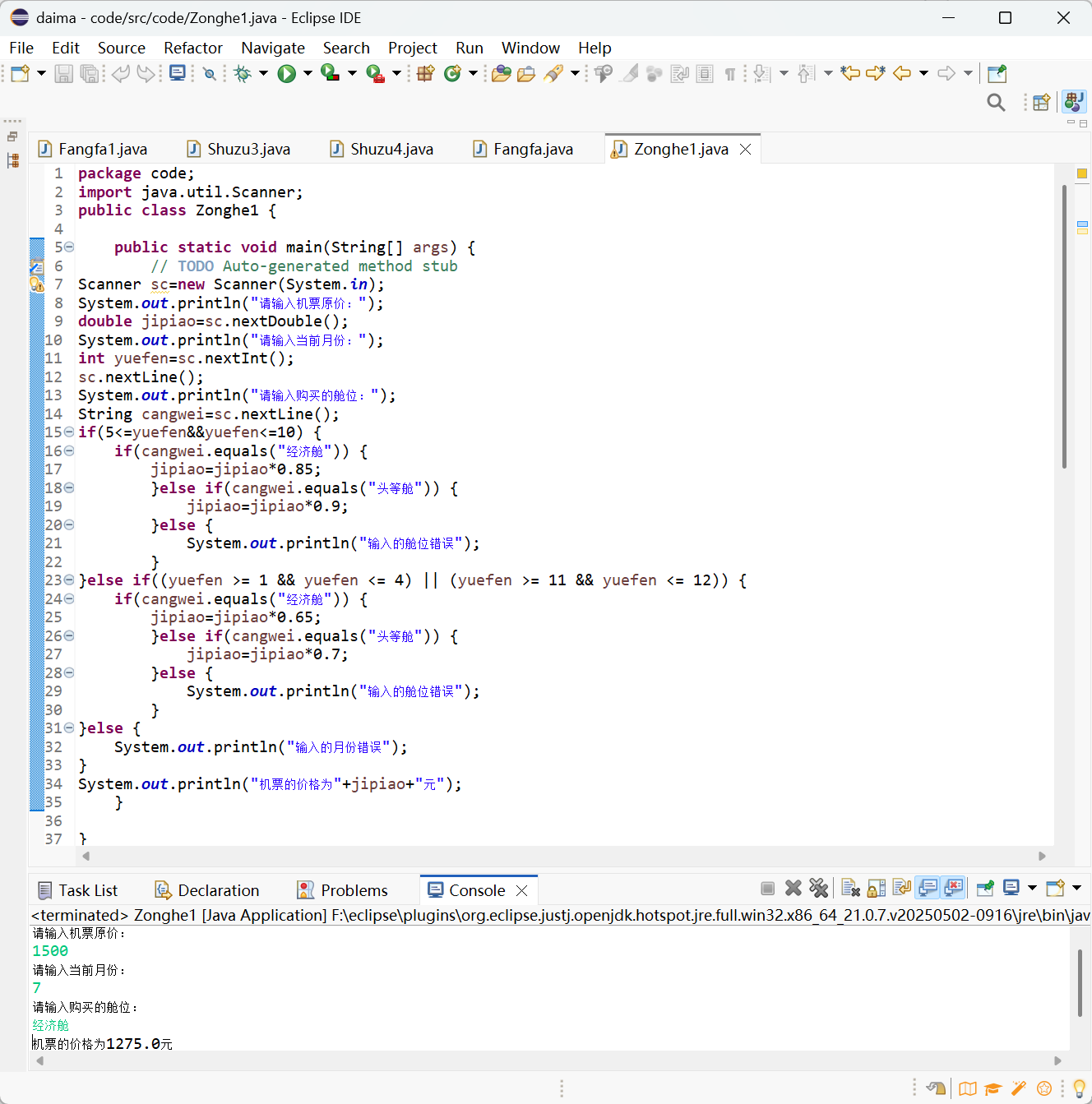Collapse the else-if block at line 23
This screenshot has width=1092, height=1104.
click(x=69, y=580)
